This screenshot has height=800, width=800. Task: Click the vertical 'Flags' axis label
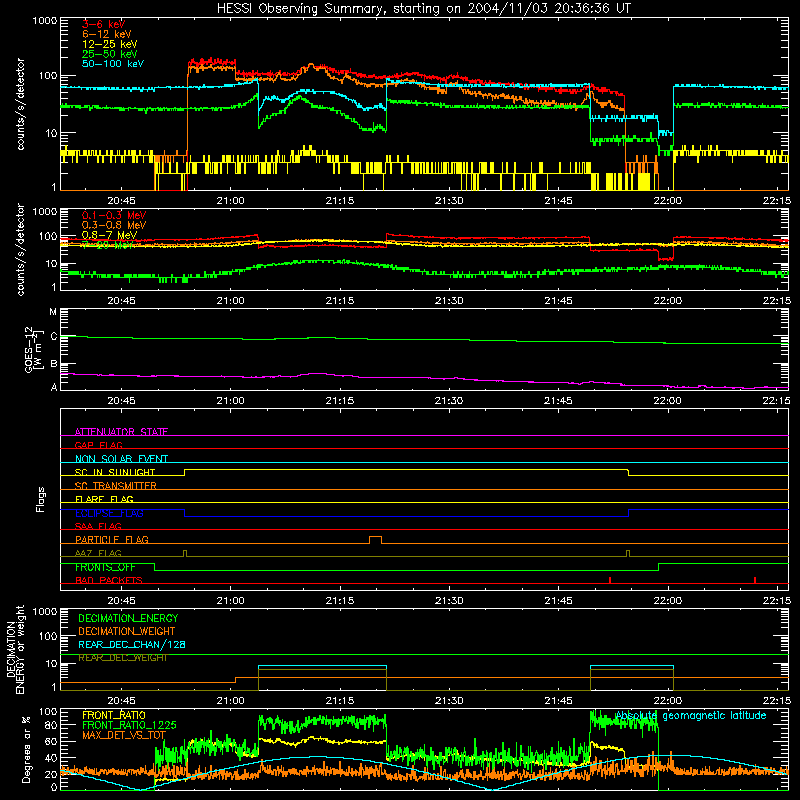pos(41,499)
